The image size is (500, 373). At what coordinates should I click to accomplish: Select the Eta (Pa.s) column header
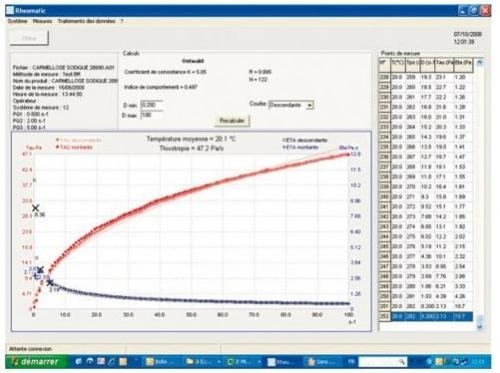[x=463, y=65]
